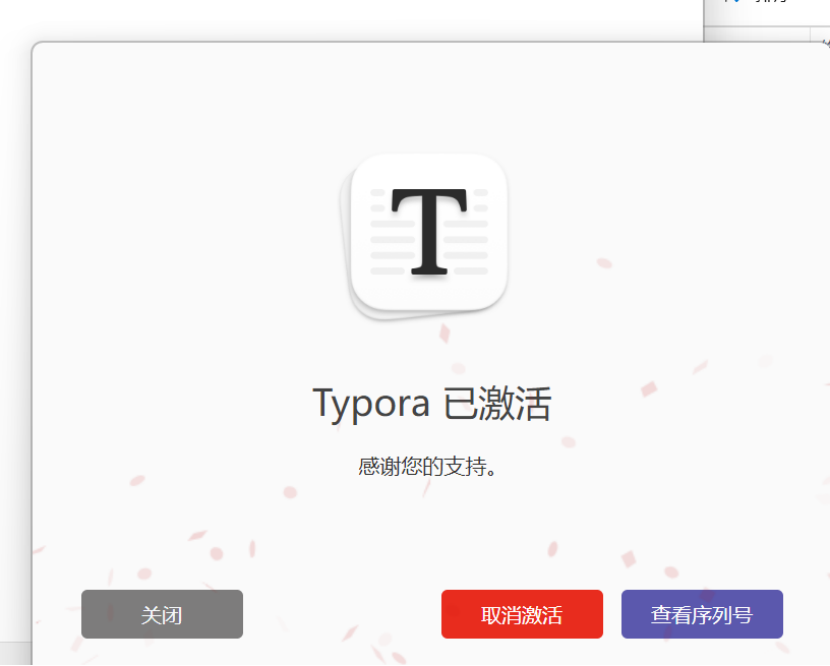Click the '感谢您的支持。' message text
Viewport: 830px width, 666px height.
point(427,466)
